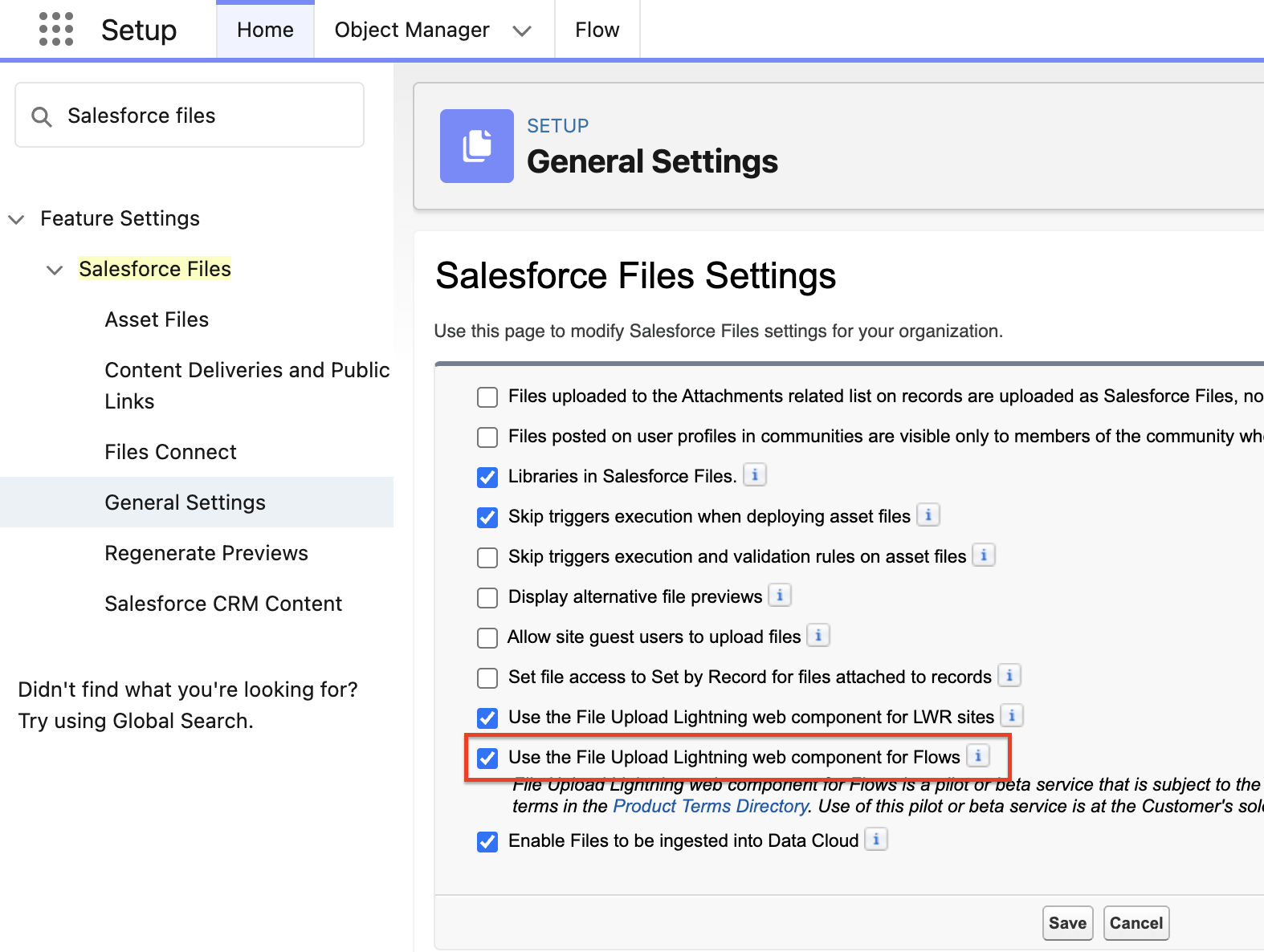Open info icon for Set file access by Record
Screen dimensions: 1264x952
tap(1009, 676)
